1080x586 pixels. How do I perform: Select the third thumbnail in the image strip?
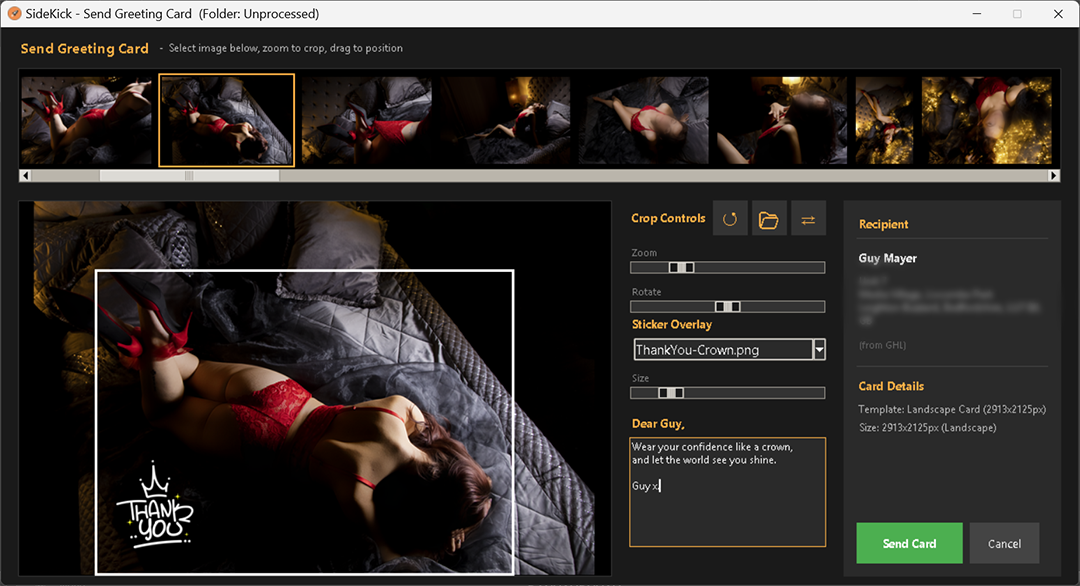[367, 120]
